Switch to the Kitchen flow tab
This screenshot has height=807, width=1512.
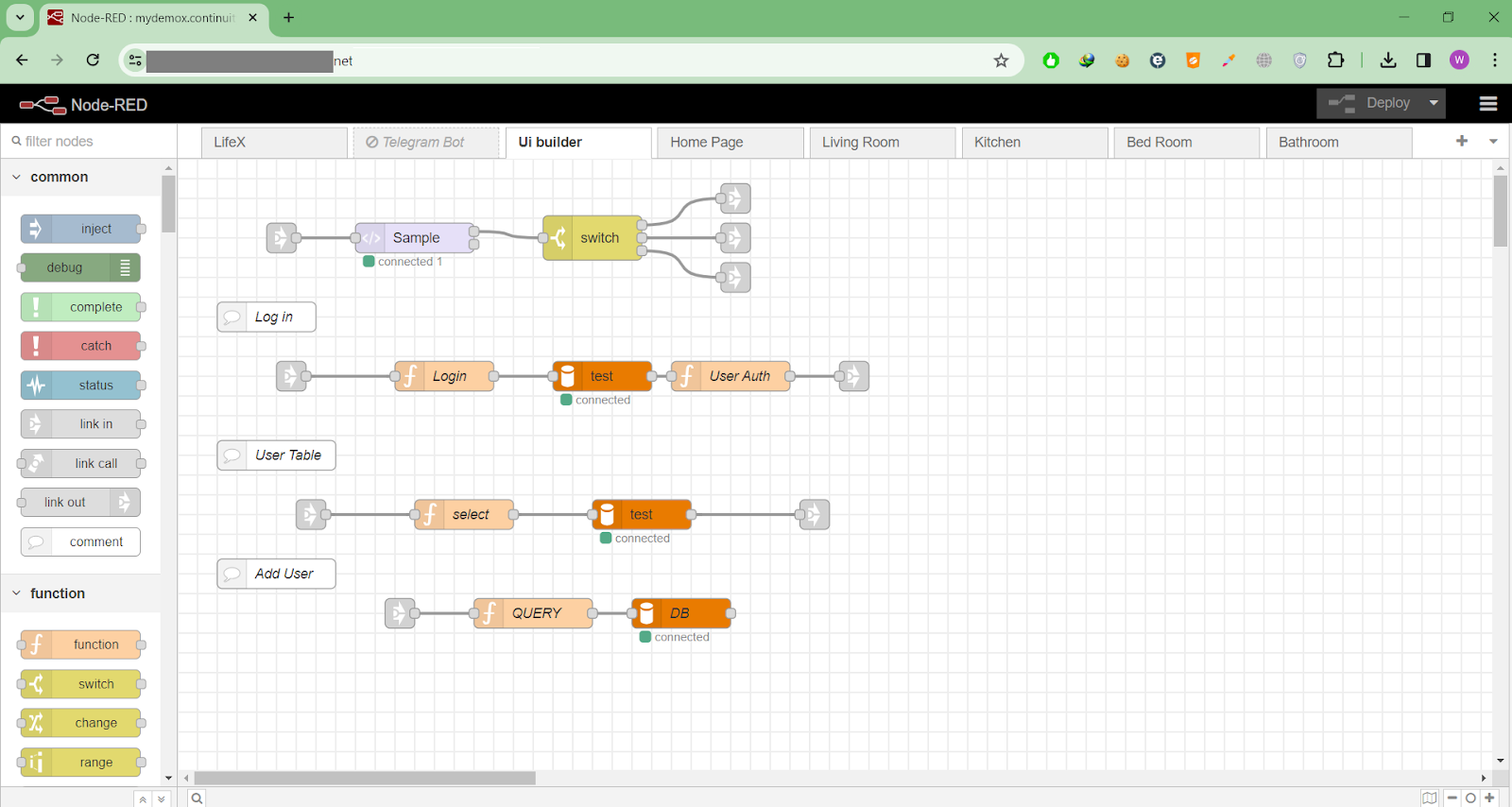pos(1035,143)
